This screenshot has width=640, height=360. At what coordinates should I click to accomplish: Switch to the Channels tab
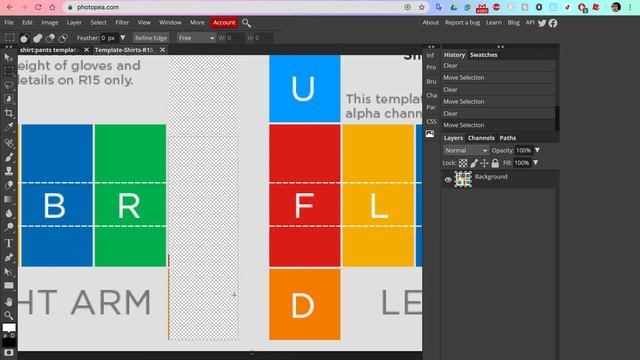(x=481, y=138)
